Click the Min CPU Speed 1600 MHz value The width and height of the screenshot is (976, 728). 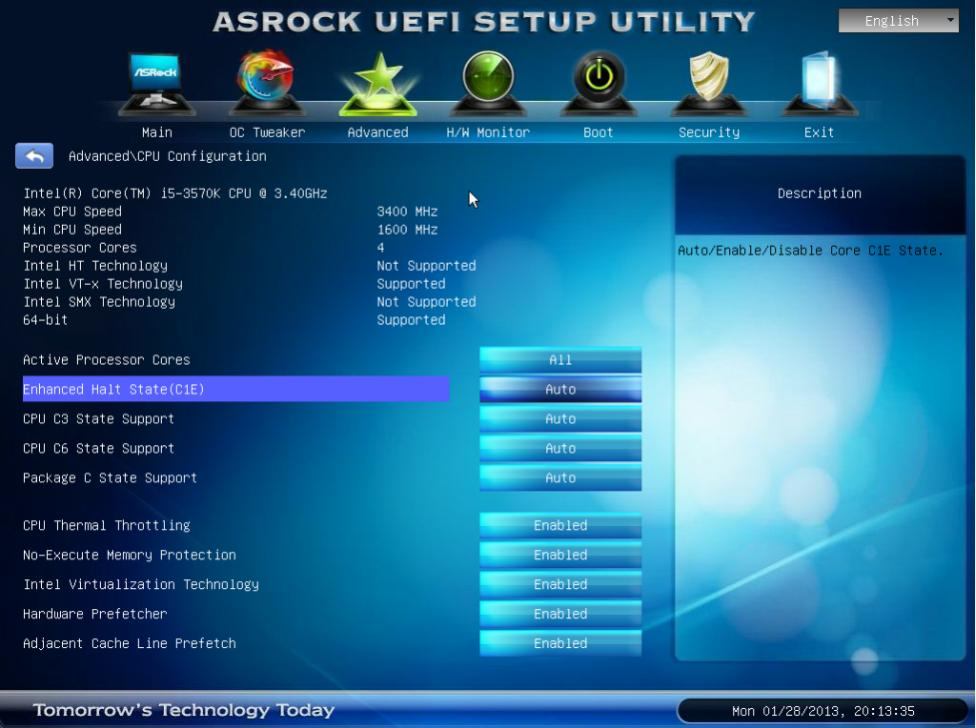(x=407, y=230)
